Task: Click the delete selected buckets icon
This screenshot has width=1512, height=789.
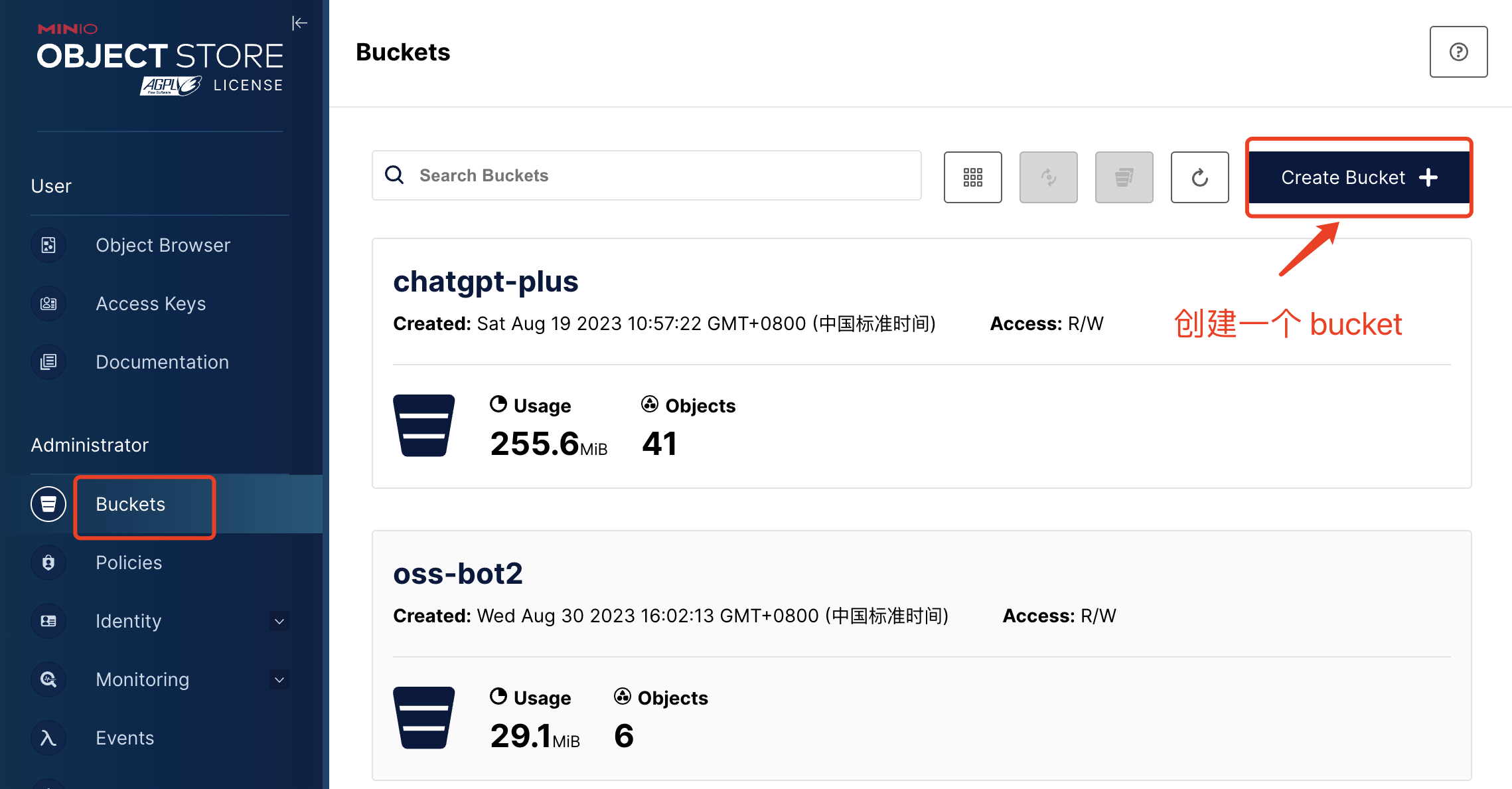Action: (x=1124, y=177)
